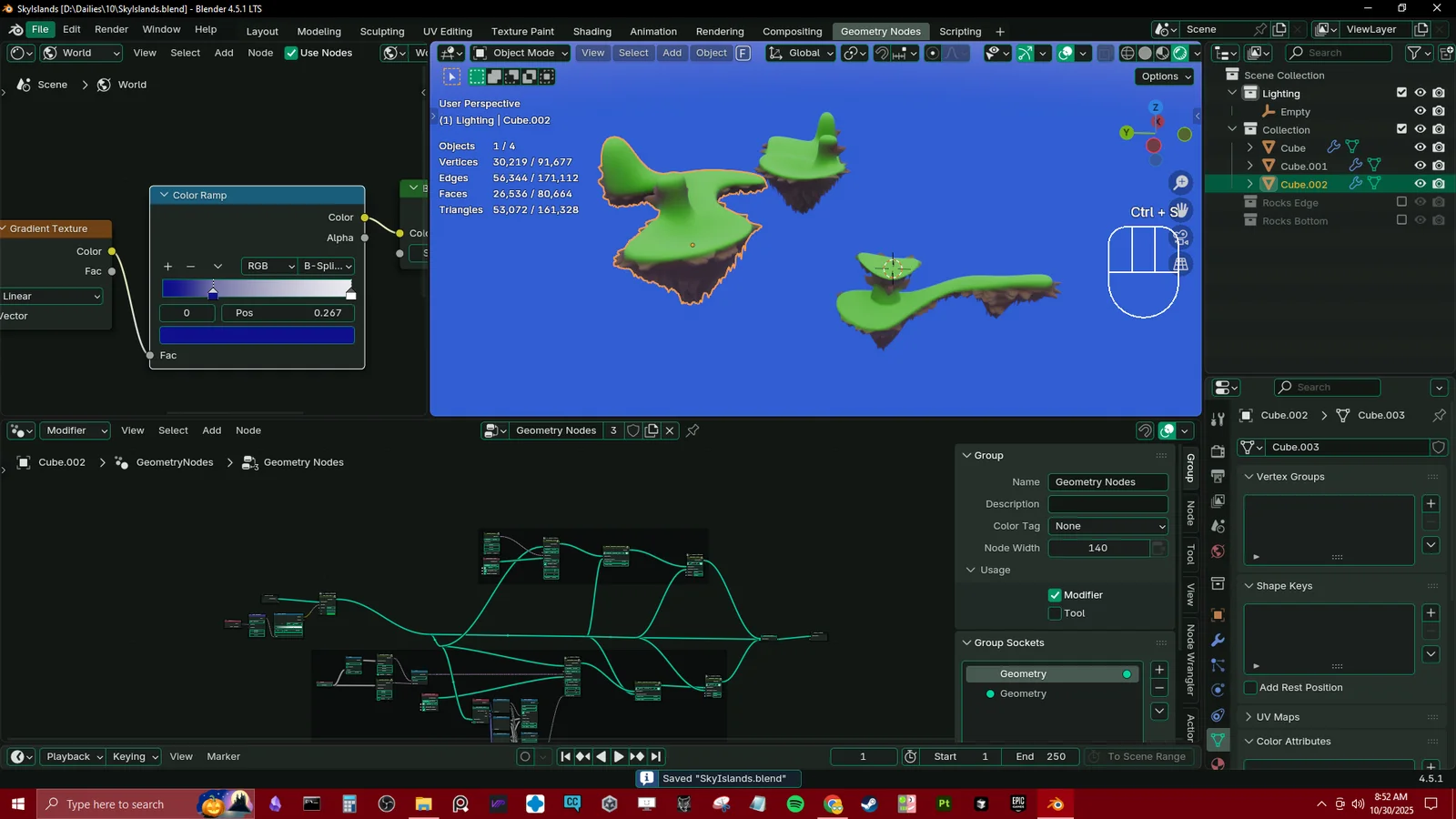Viewport: 1456px width, 819px height.
Task: Click the zoom magnifier in viewport navigation gizmo
Action: coord(1179,182)
